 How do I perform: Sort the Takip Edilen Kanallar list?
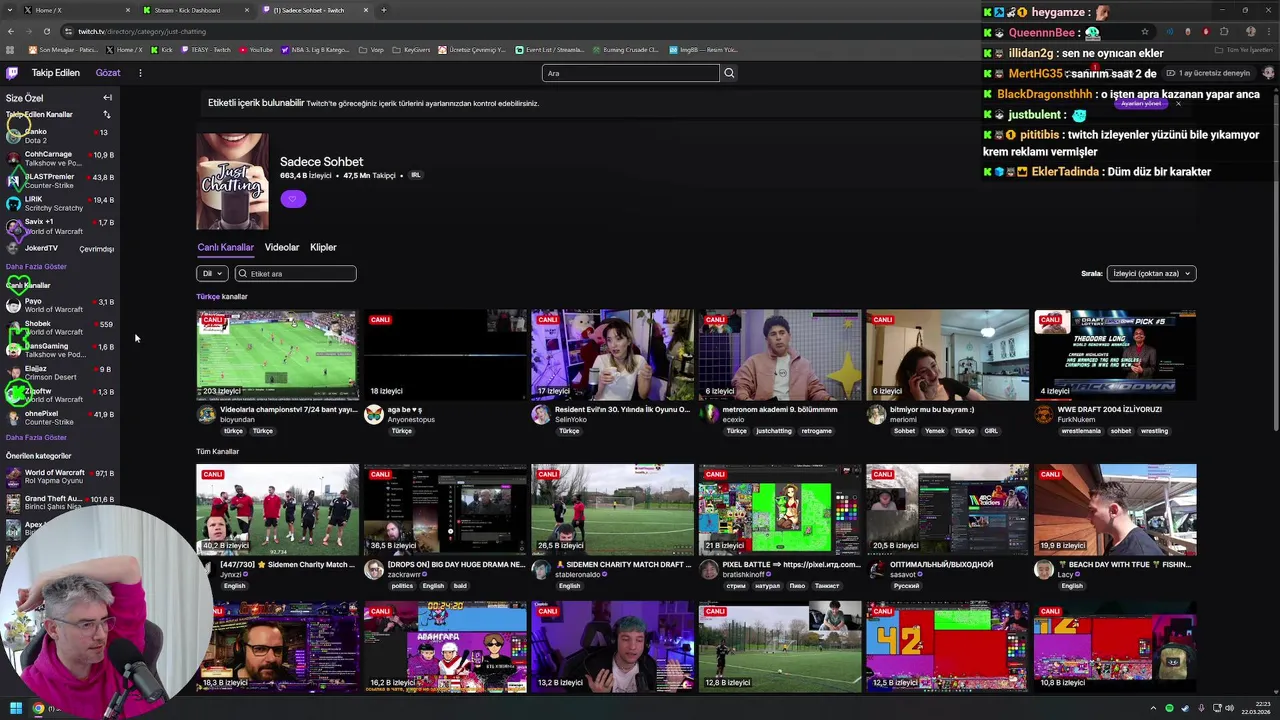click(x=106, y=115)
